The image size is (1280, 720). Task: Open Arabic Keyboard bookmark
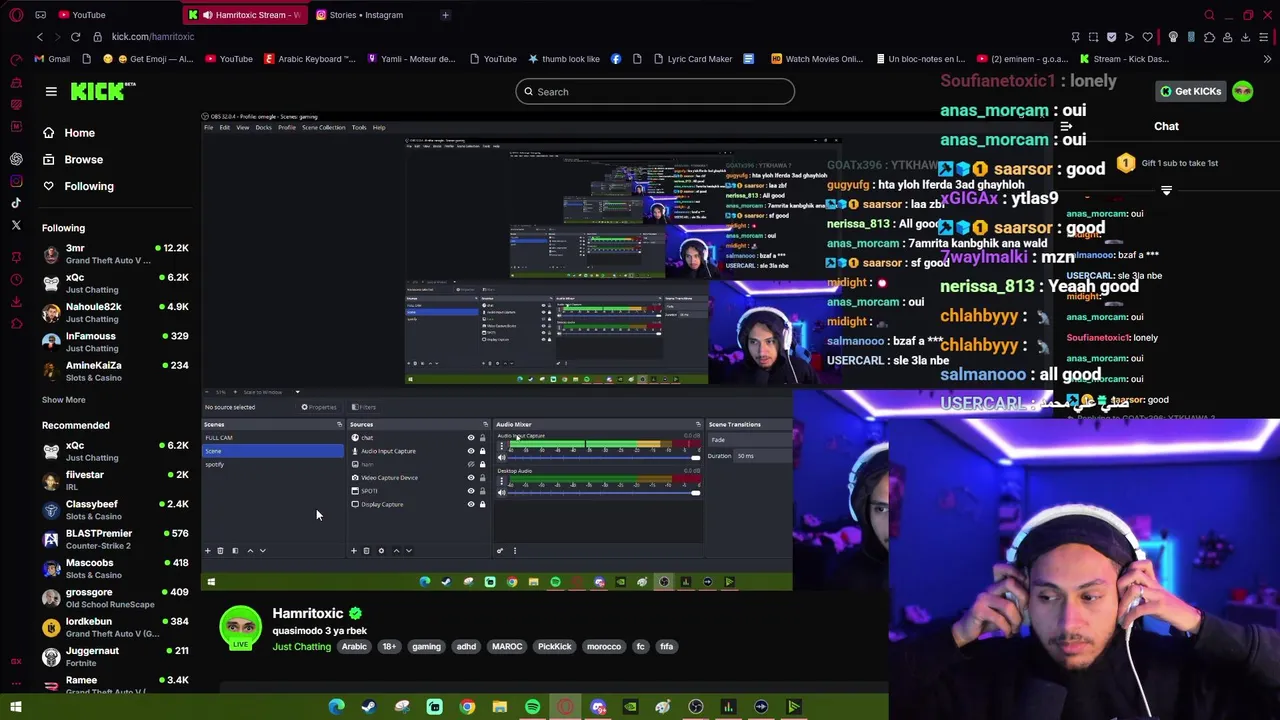coord(309,59)
